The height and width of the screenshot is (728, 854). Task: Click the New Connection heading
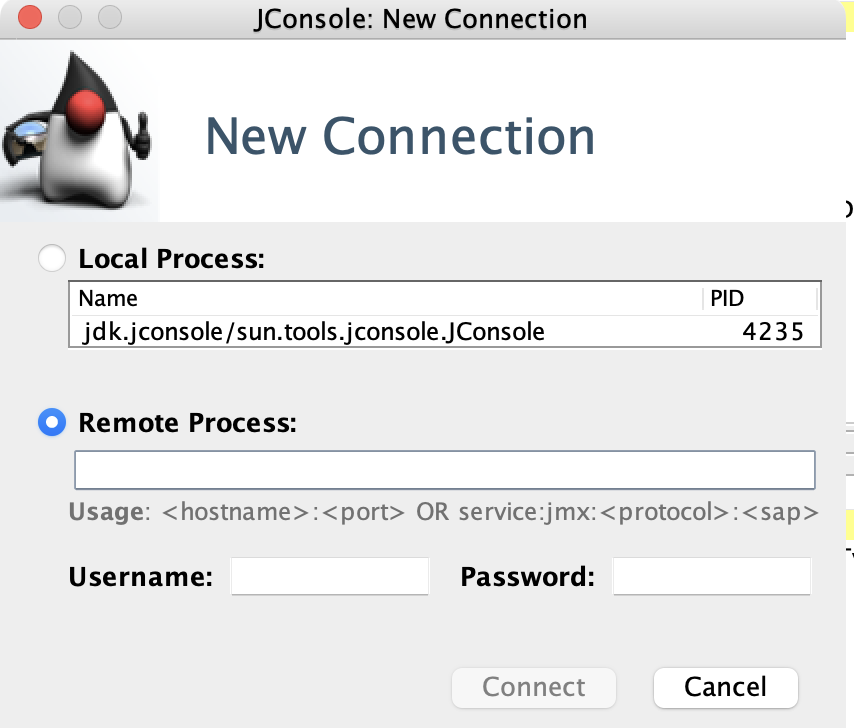pyautogui.click(x=399, y=137)
